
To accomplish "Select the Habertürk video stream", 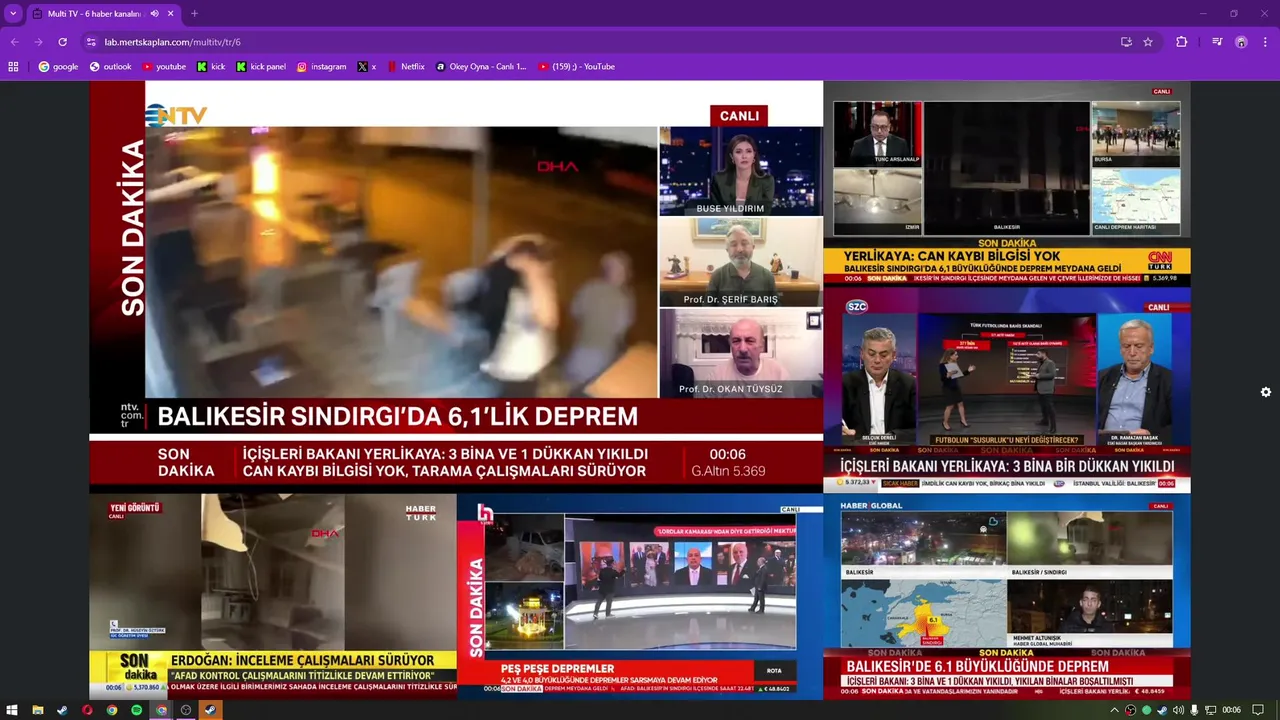I will 273,596.
